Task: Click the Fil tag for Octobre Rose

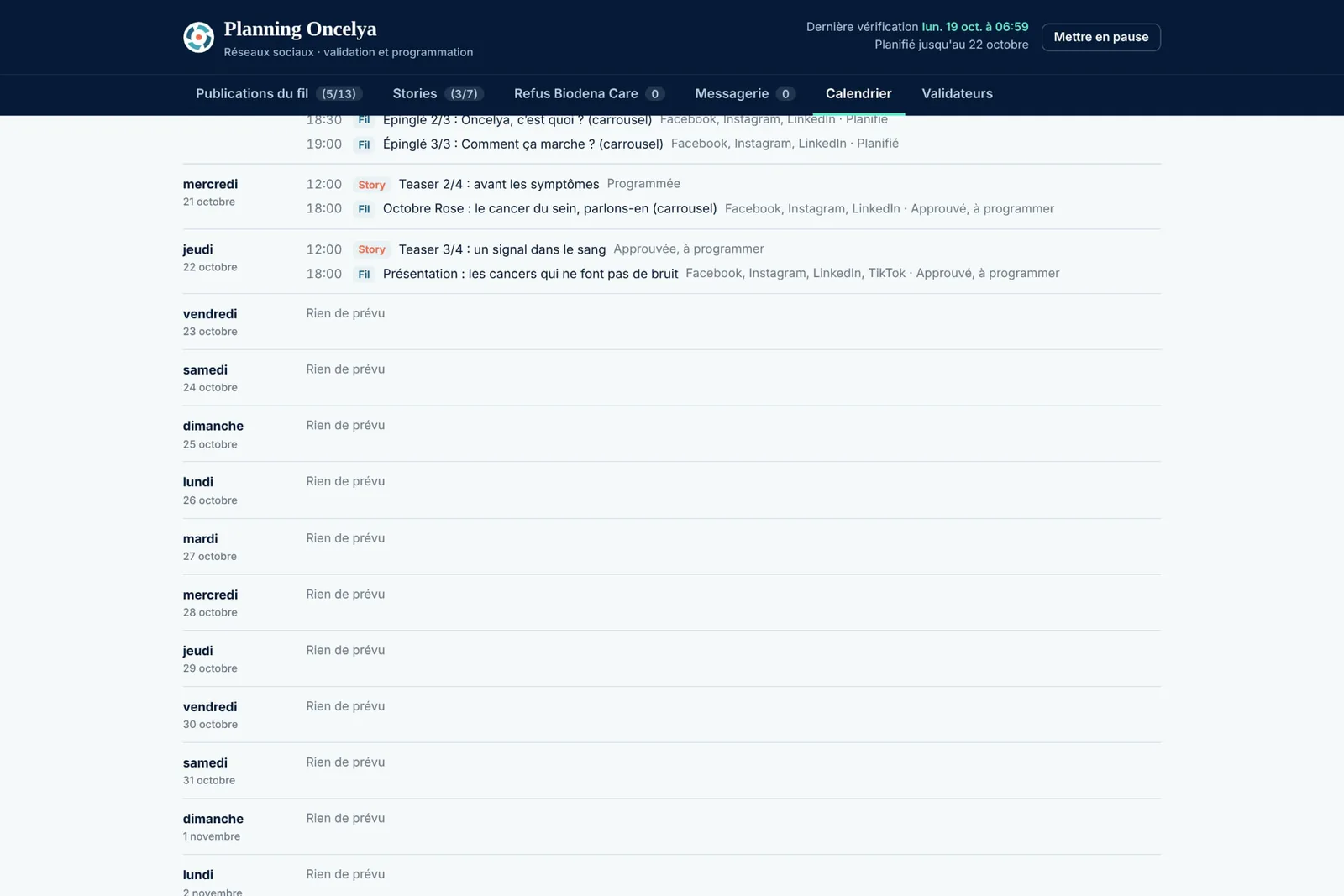Action: click(x=364, y=209)
